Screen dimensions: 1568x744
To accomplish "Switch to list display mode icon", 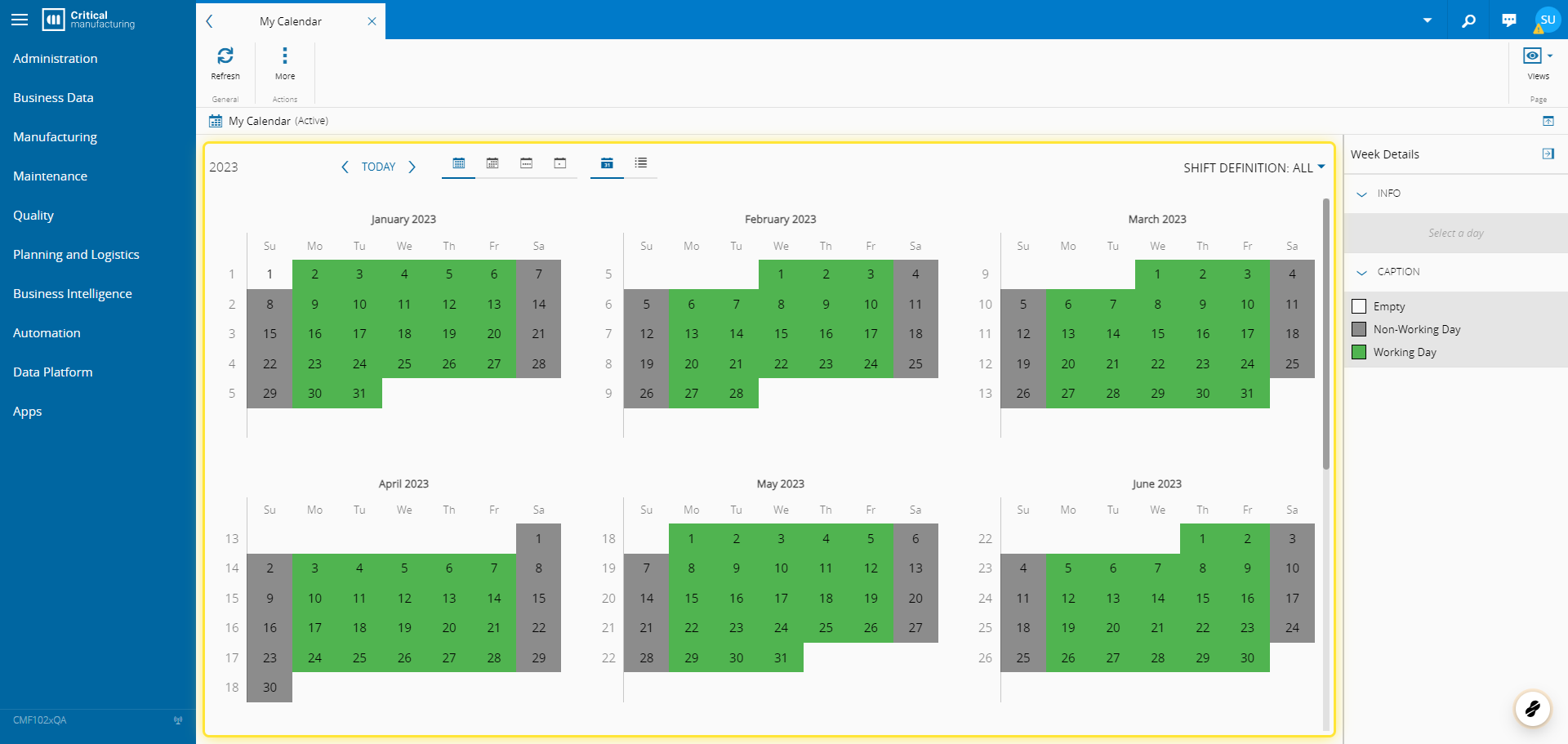I will pyautogui.click(x=641, y=163).
